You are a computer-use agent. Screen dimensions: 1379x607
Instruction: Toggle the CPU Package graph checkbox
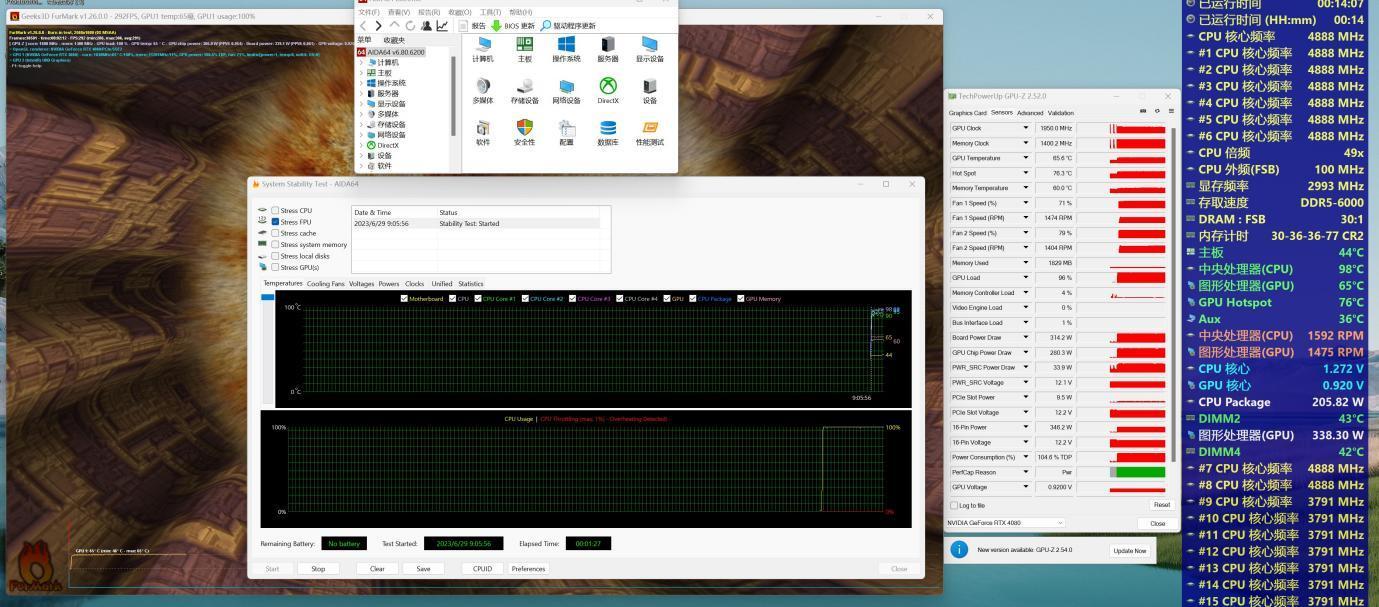click(x=692, y=298)
